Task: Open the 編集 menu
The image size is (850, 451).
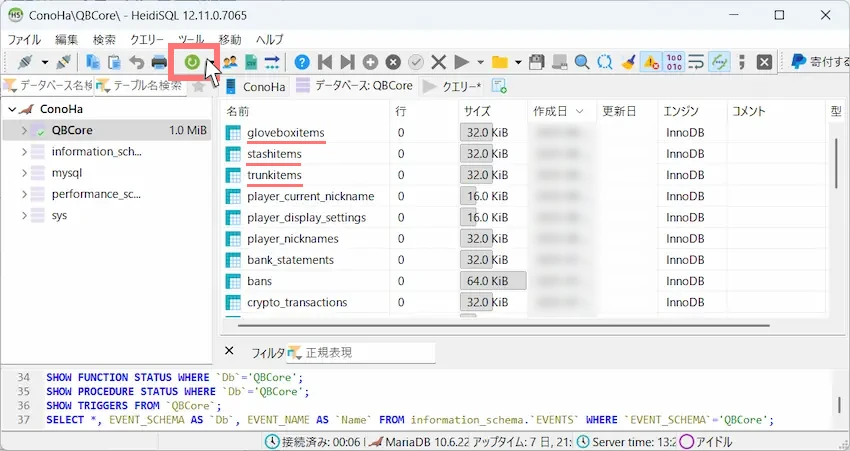Action: coord(67,40)
